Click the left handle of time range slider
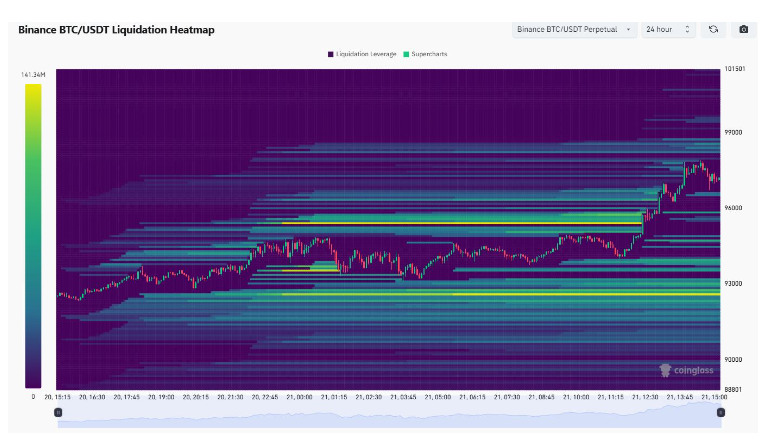The image size is (763, 441). 58,412
